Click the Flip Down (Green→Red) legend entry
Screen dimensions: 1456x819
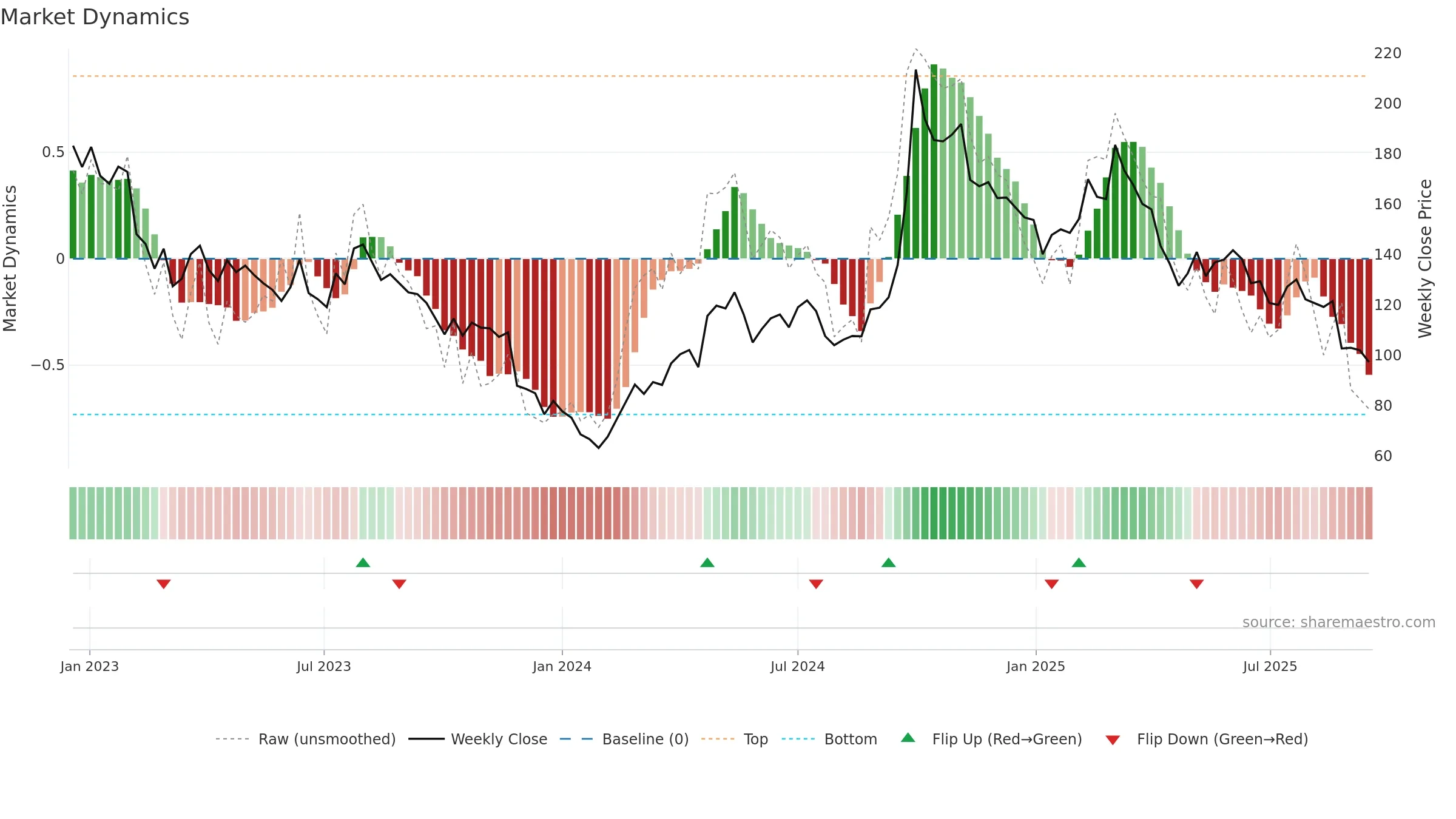(x=1207, y=740)
